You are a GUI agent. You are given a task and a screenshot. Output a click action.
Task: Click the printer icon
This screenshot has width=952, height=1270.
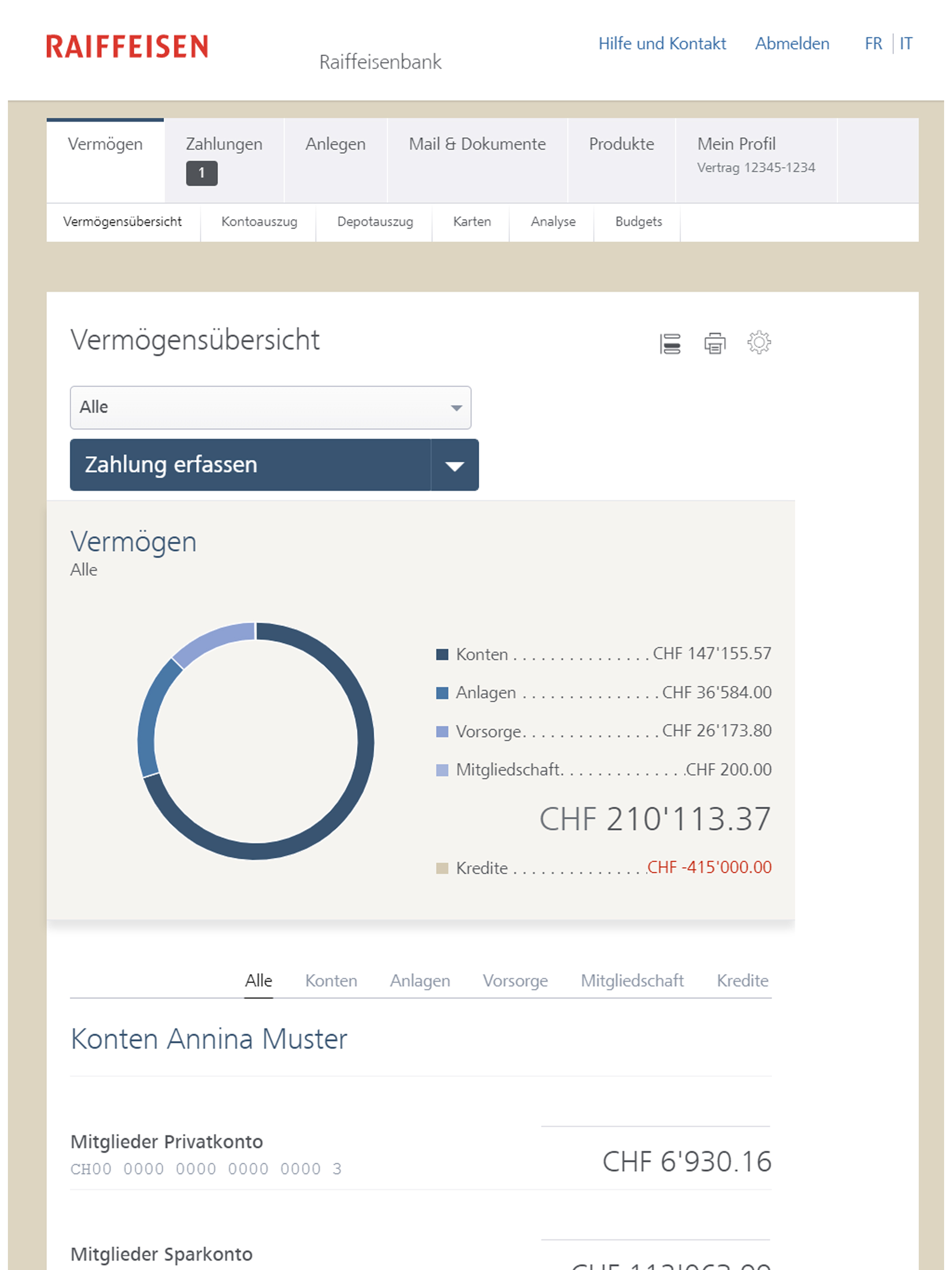715,344
